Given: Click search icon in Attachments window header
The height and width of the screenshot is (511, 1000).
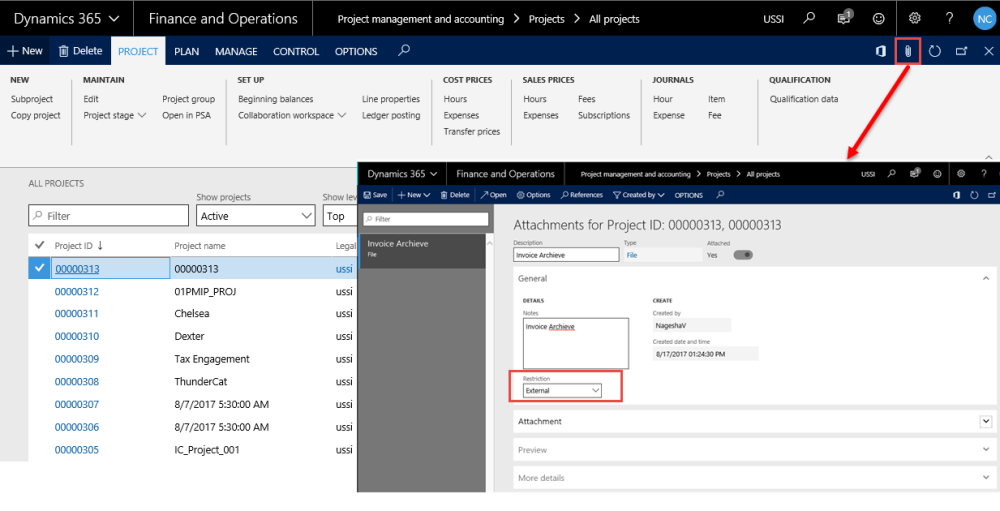Looking at the screenshot, I should (x=892, y=174).
